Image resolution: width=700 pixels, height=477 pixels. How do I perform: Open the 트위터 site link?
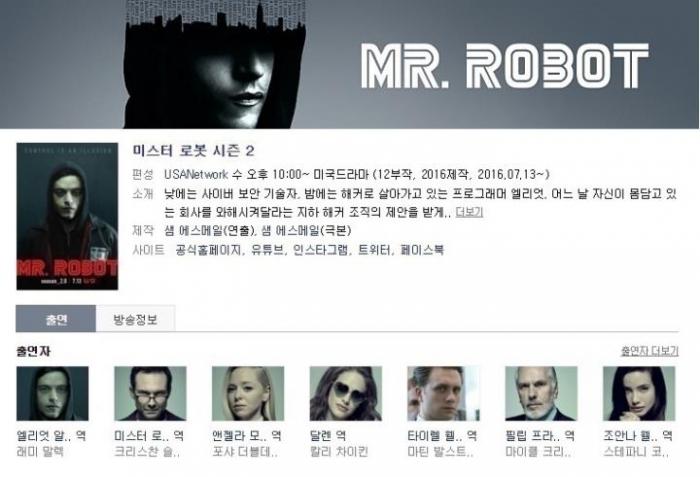[x=375, y=250]
